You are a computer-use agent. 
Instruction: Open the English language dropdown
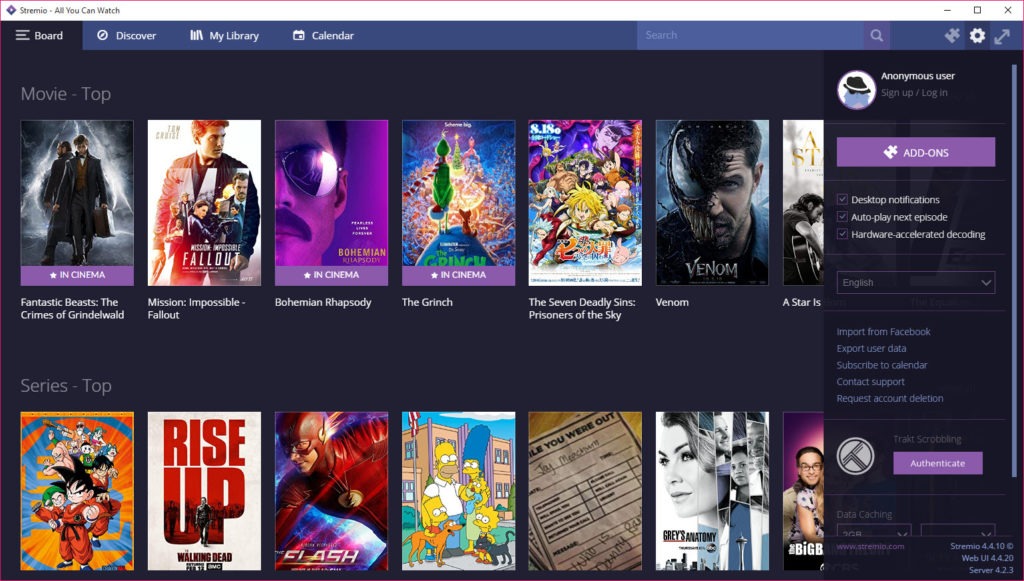click(916, 283)
